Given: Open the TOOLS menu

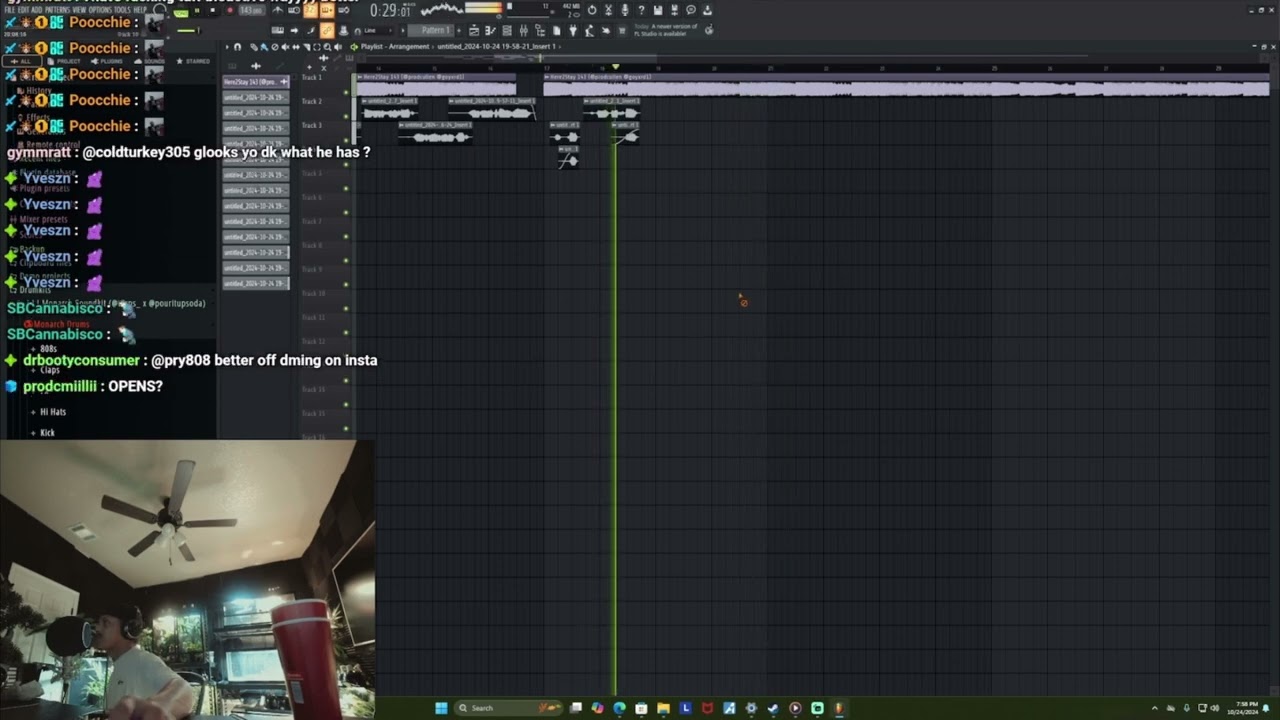Looking at the screenshot, I should tap(123, 10).
